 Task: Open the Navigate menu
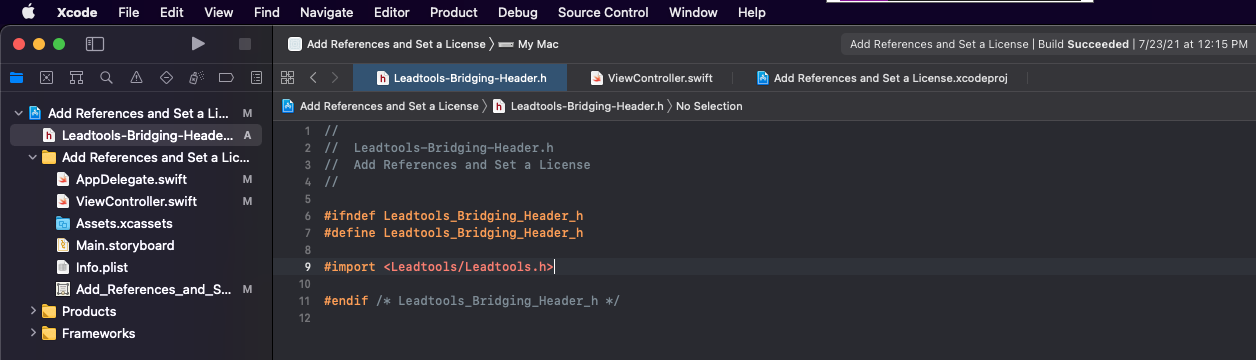coord(326,12)
